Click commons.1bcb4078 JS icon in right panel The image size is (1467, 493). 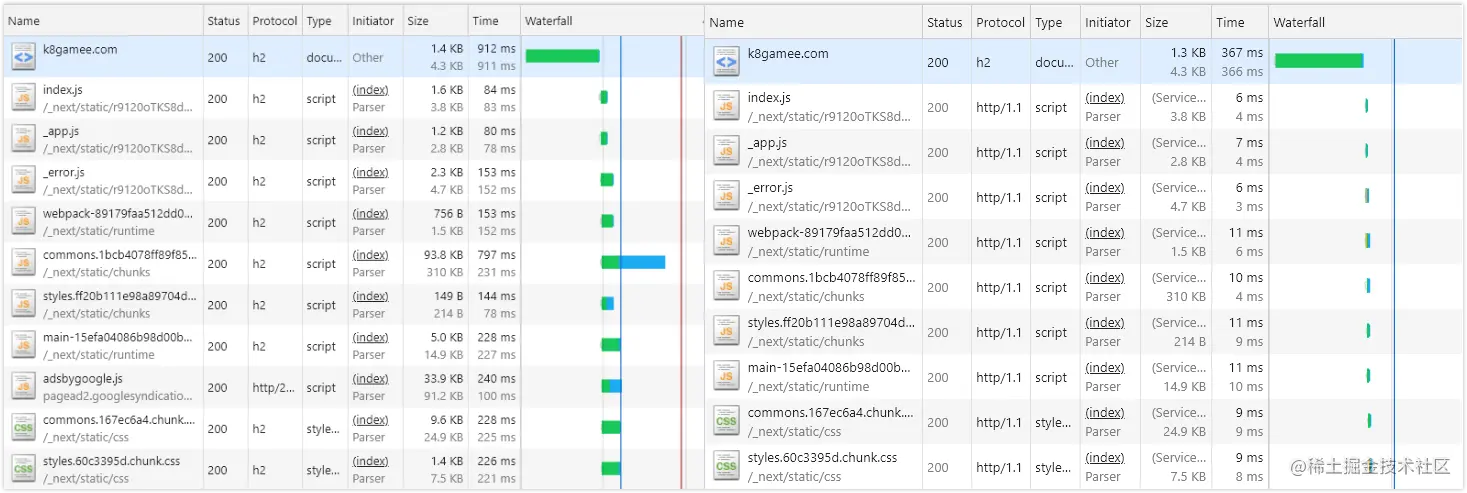point(726,287)
